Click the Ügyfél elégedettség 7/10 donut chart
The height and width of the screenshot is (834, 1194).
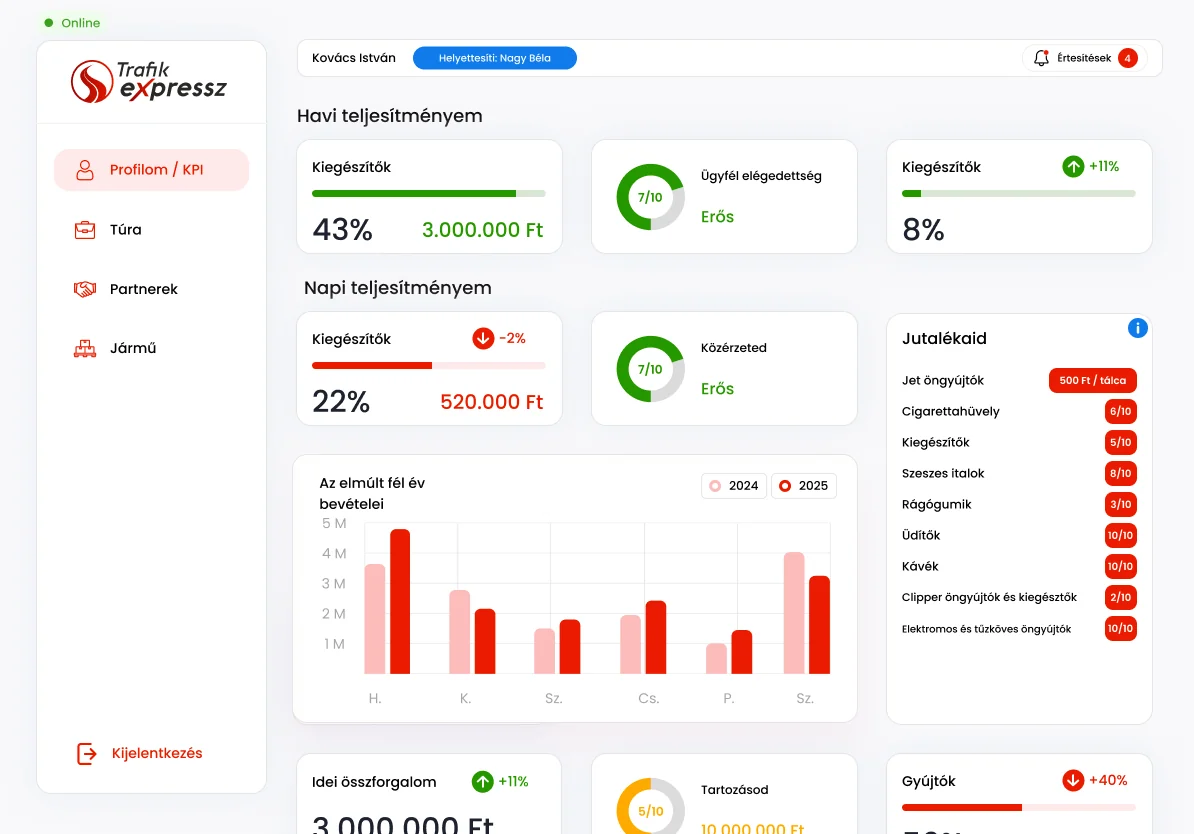[650, 197]
